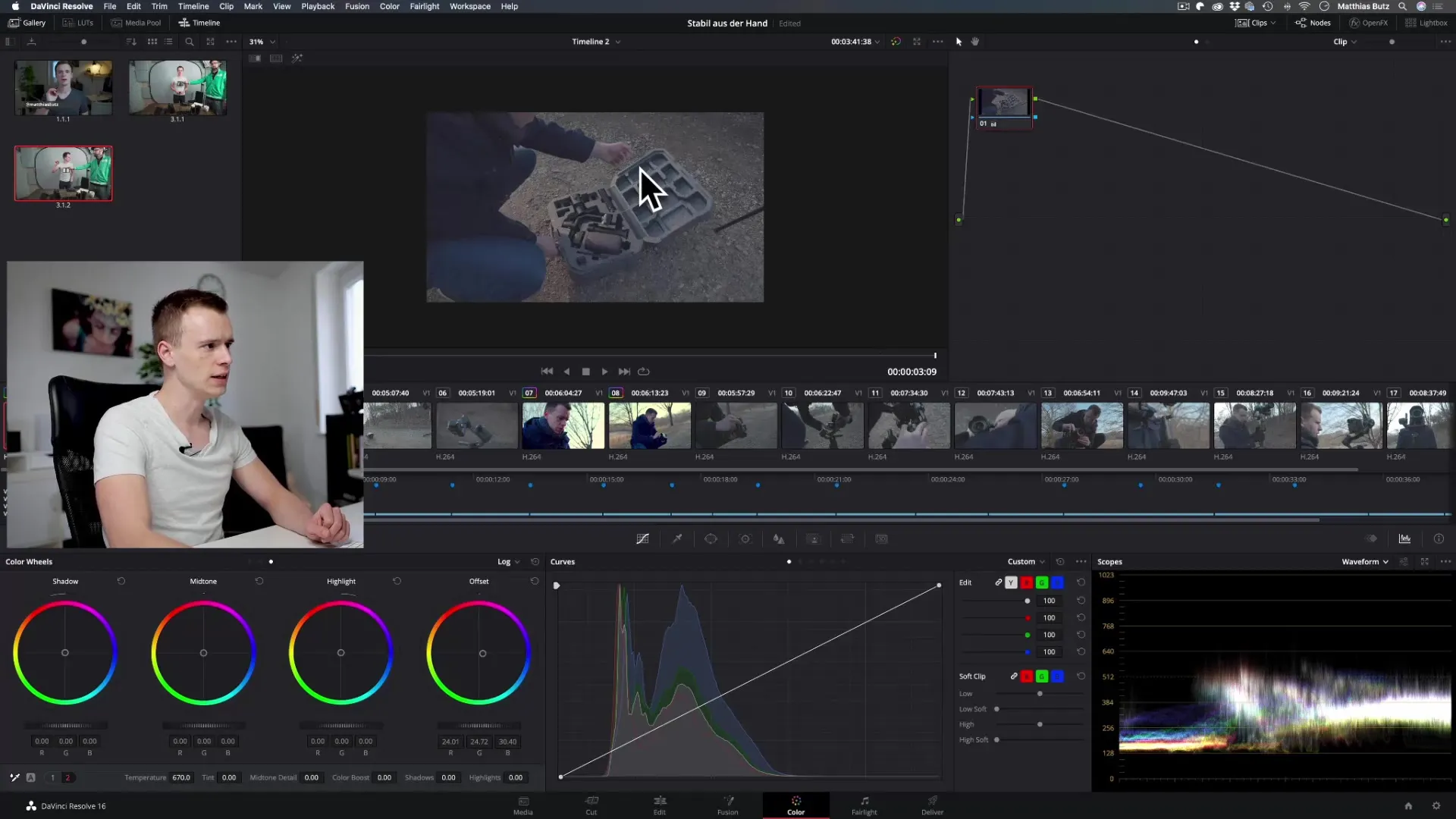1456x819 pixels.
Task: Open the Lightbox view
Action: click(1426, 23)
